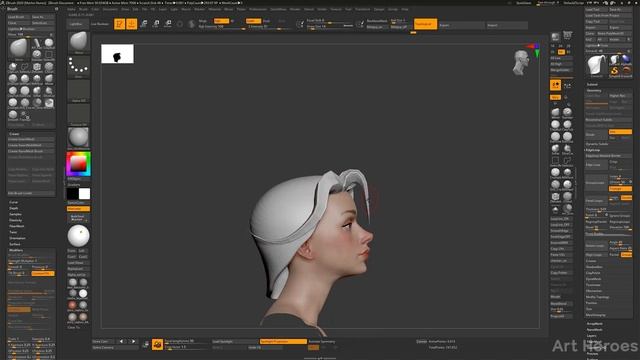Expand the Curve section in Brush palette
This screenshot has width=640, height=360.
pos(13,202)
